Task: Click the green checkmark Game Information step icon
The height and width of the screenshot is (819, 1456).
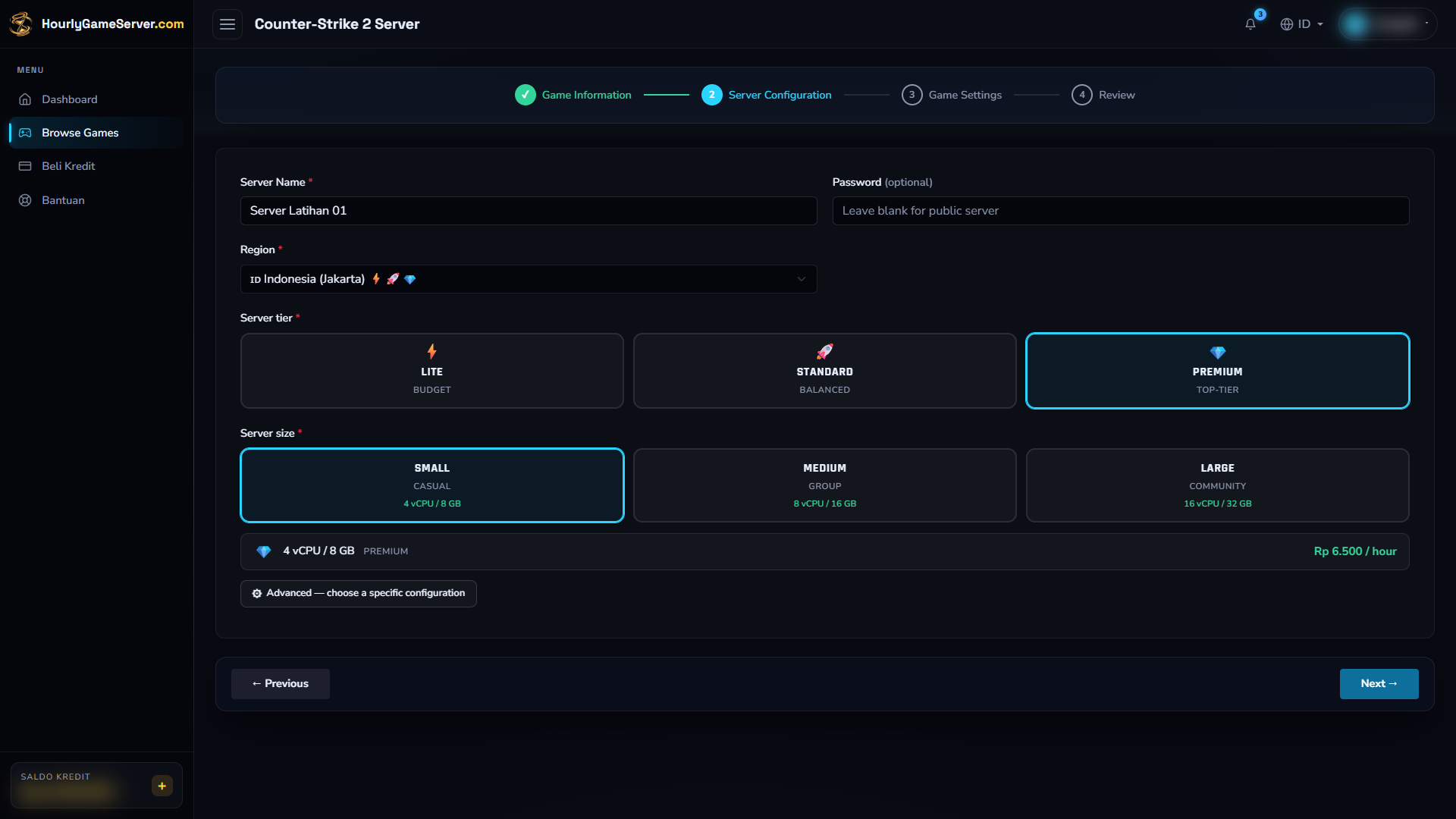Action: [x=526, y=95]
